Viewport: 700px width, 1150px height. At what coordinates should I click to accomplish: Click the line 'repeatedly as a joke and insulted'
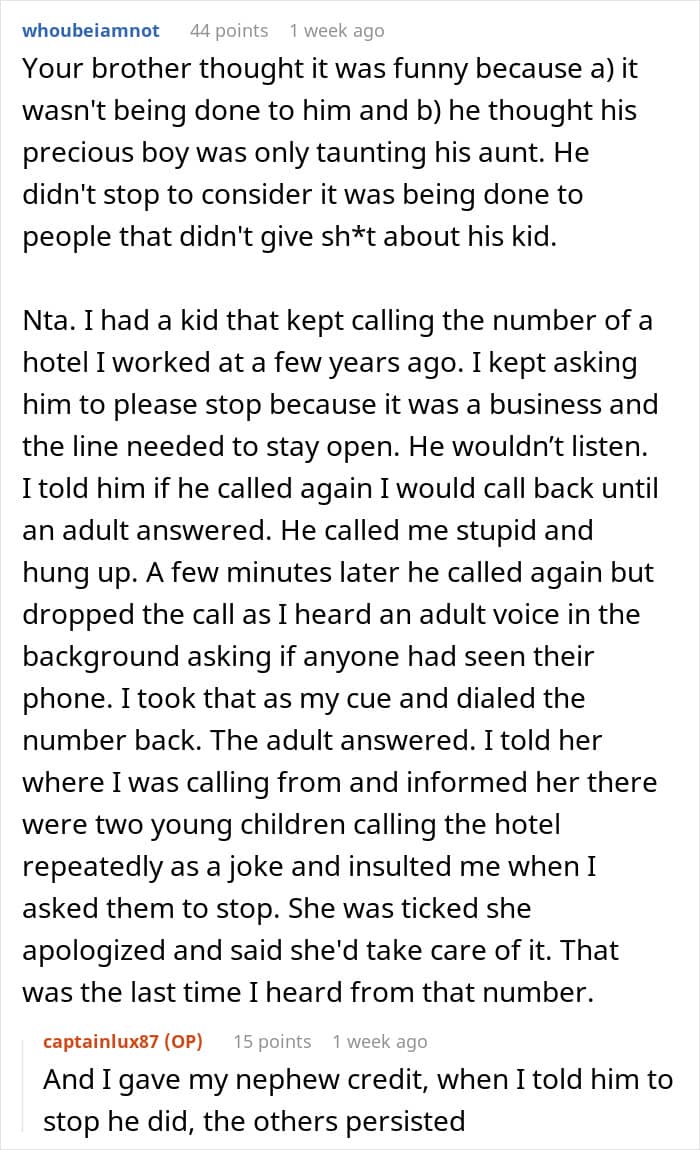pyautogui.click(x=309, y=867)
